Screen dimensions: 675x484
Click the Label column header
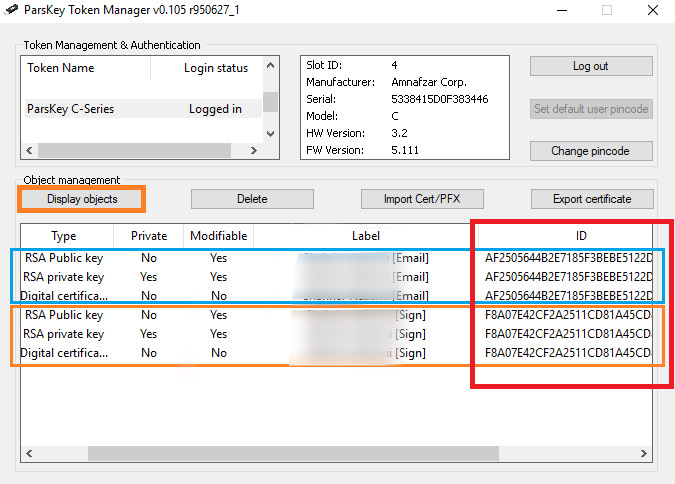[365, 236]
